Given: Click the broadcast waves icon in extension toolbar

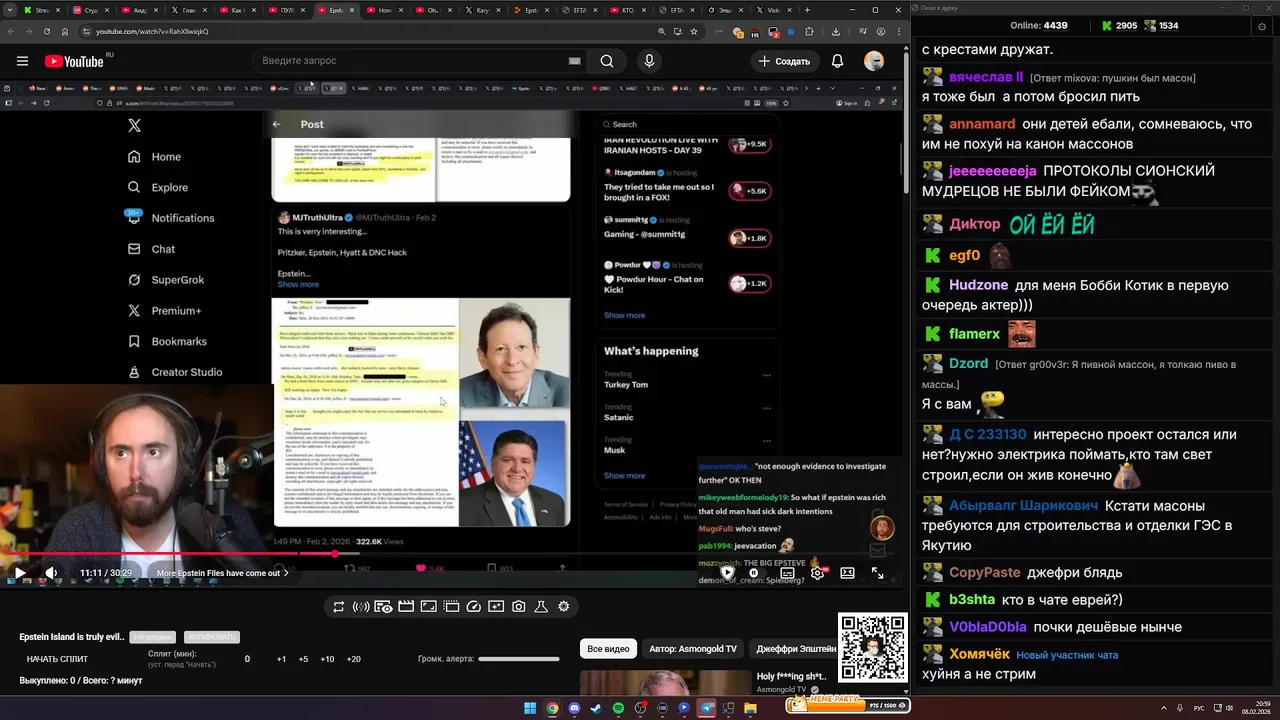Looking at the screenshot, I should click(361, 606).
